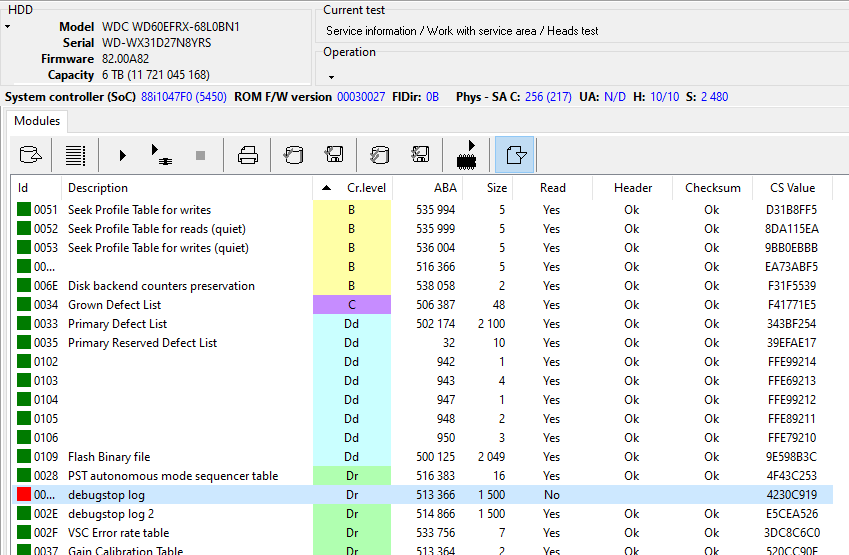Click module Id 0103

(45, 381)
